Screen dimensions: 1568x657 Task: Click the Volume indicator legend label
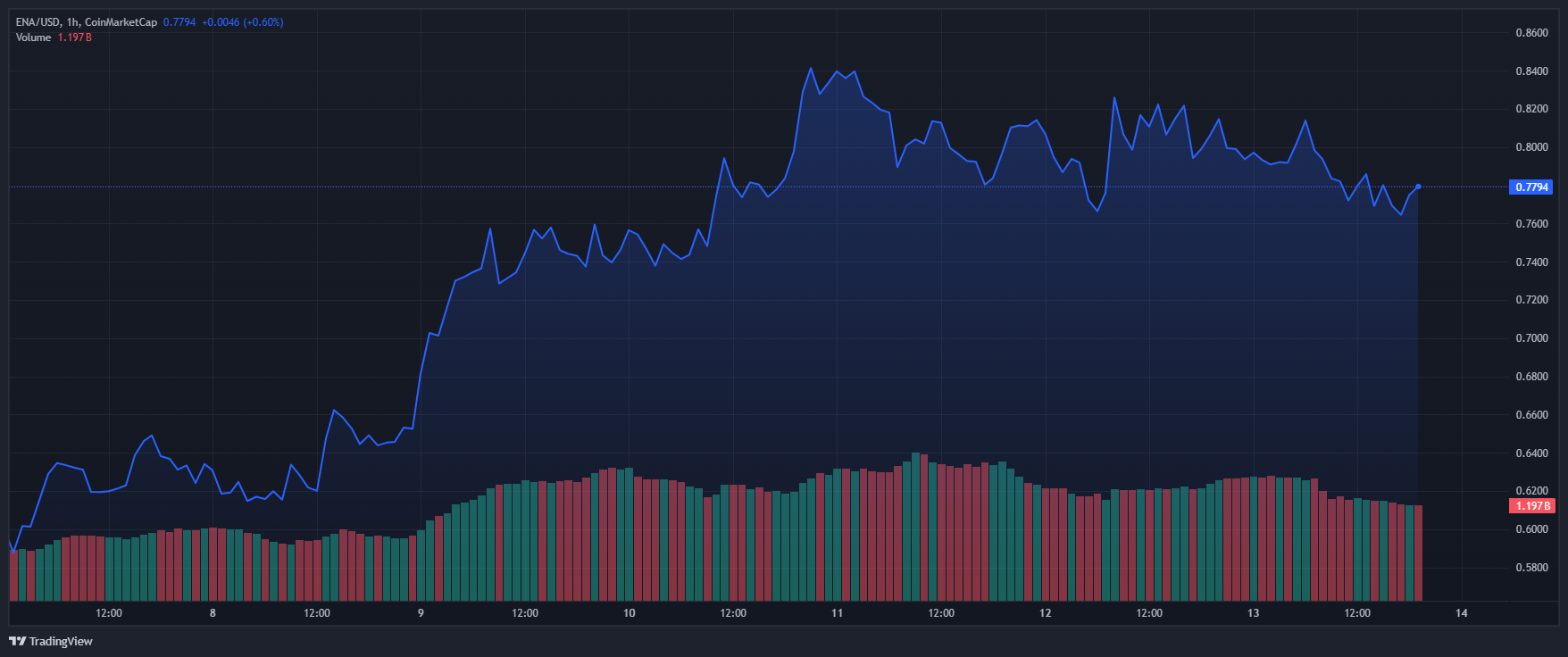tap(33, 37)
